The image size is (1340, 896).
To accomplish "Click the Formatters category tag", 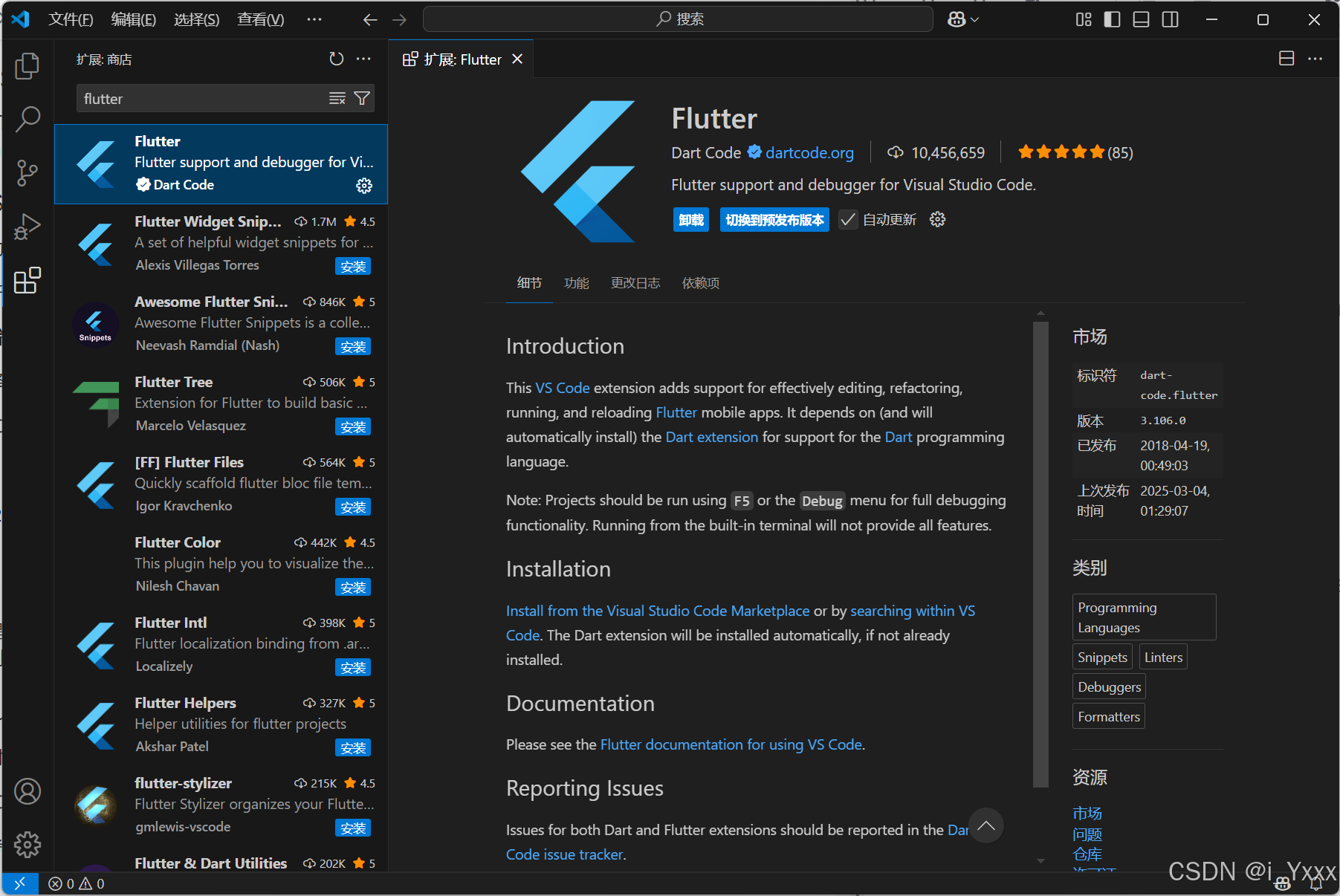I will (x=1108, y=717).
